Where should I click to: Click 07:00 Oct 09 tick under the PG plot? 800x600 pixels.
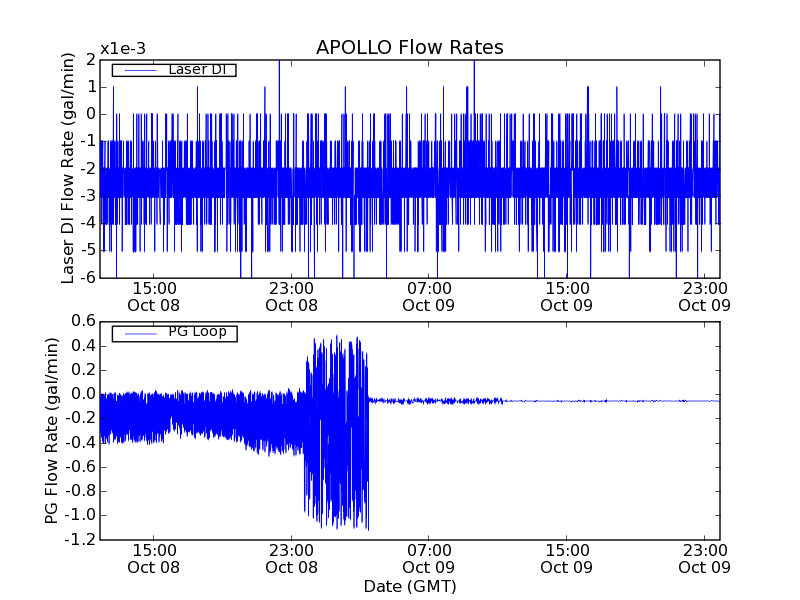tap(429, 558)
